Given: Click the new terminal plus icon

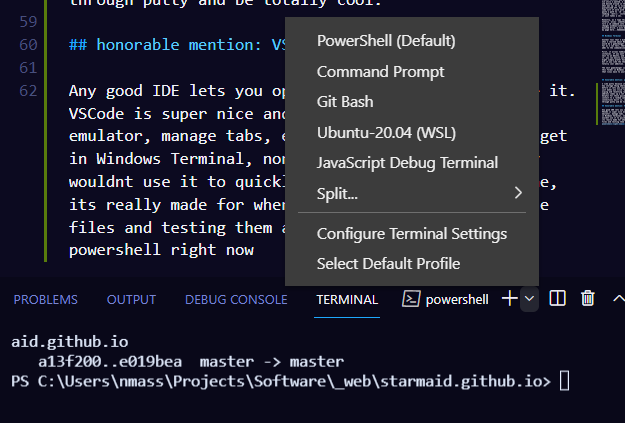Looking at the screenshot, I should [509, 298].
